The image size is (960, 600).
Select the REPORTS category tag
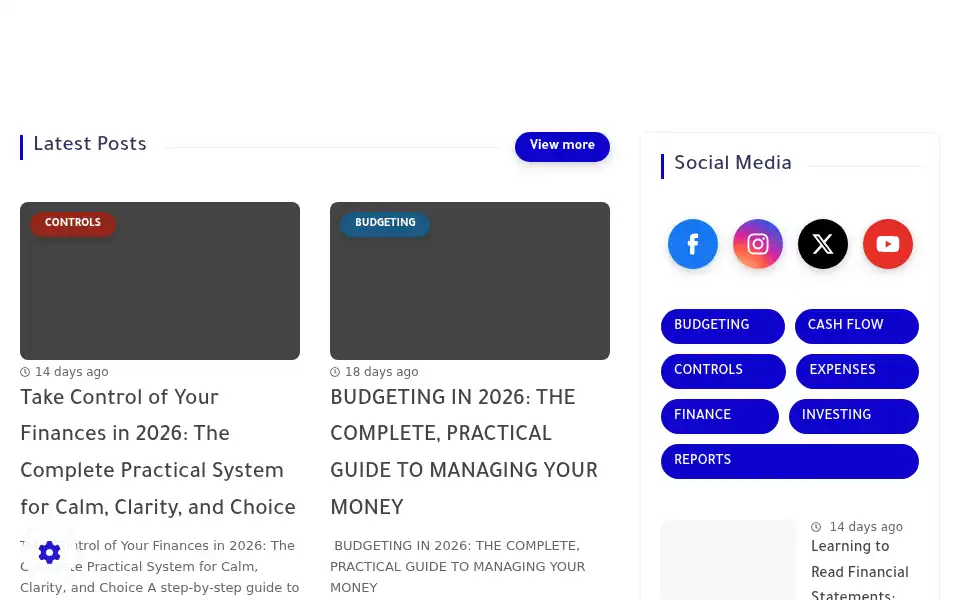pyautogui.click(x=789, y=461)
